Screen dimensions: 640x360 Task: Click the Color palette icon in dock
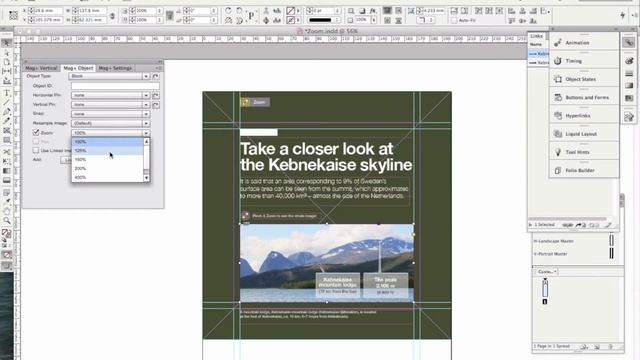(x=629, y=61)
